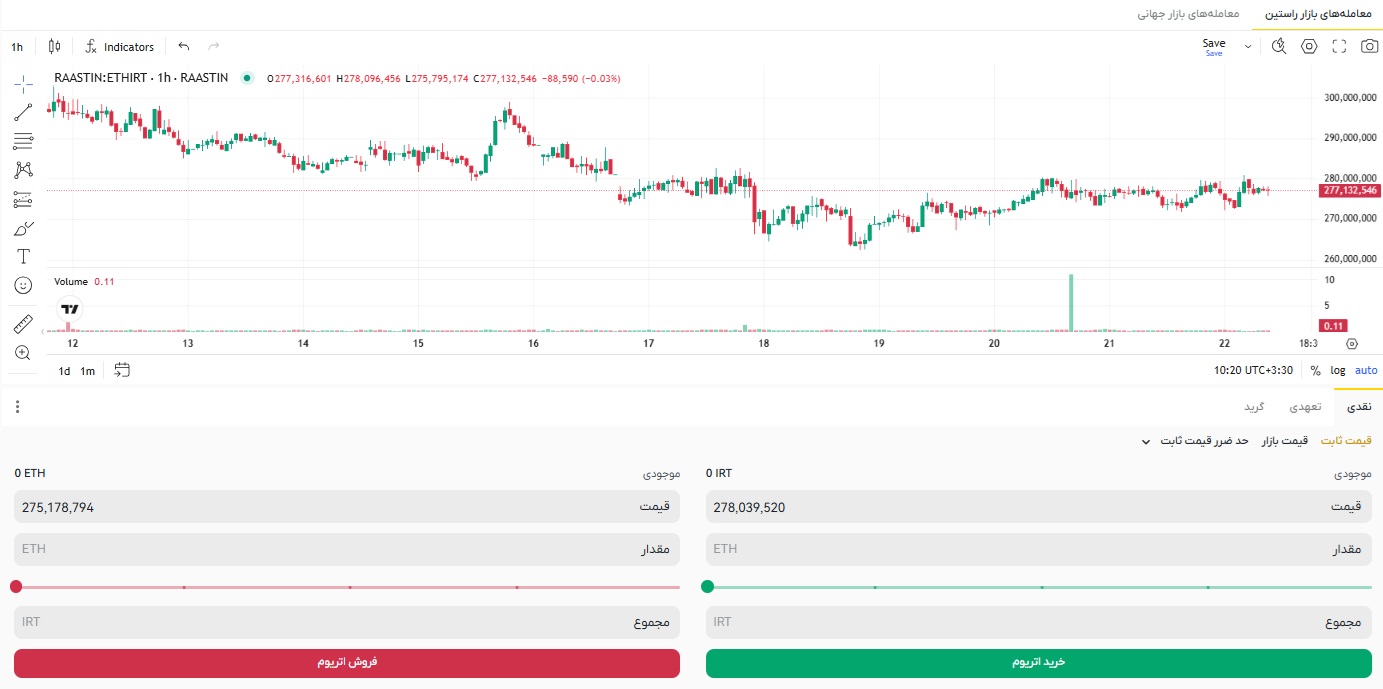
Task: Click the 0 ETH balance value
Action: click(x=30, y=473)
